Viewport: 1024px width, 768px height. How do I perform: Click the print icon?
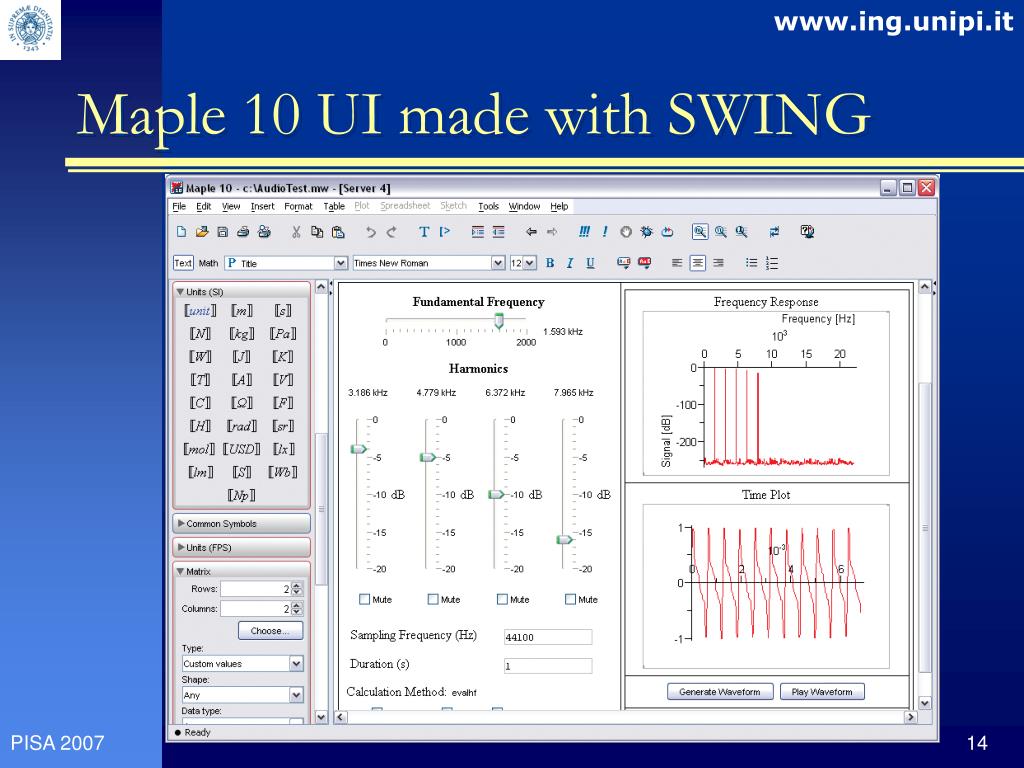[x=243, y=231]
